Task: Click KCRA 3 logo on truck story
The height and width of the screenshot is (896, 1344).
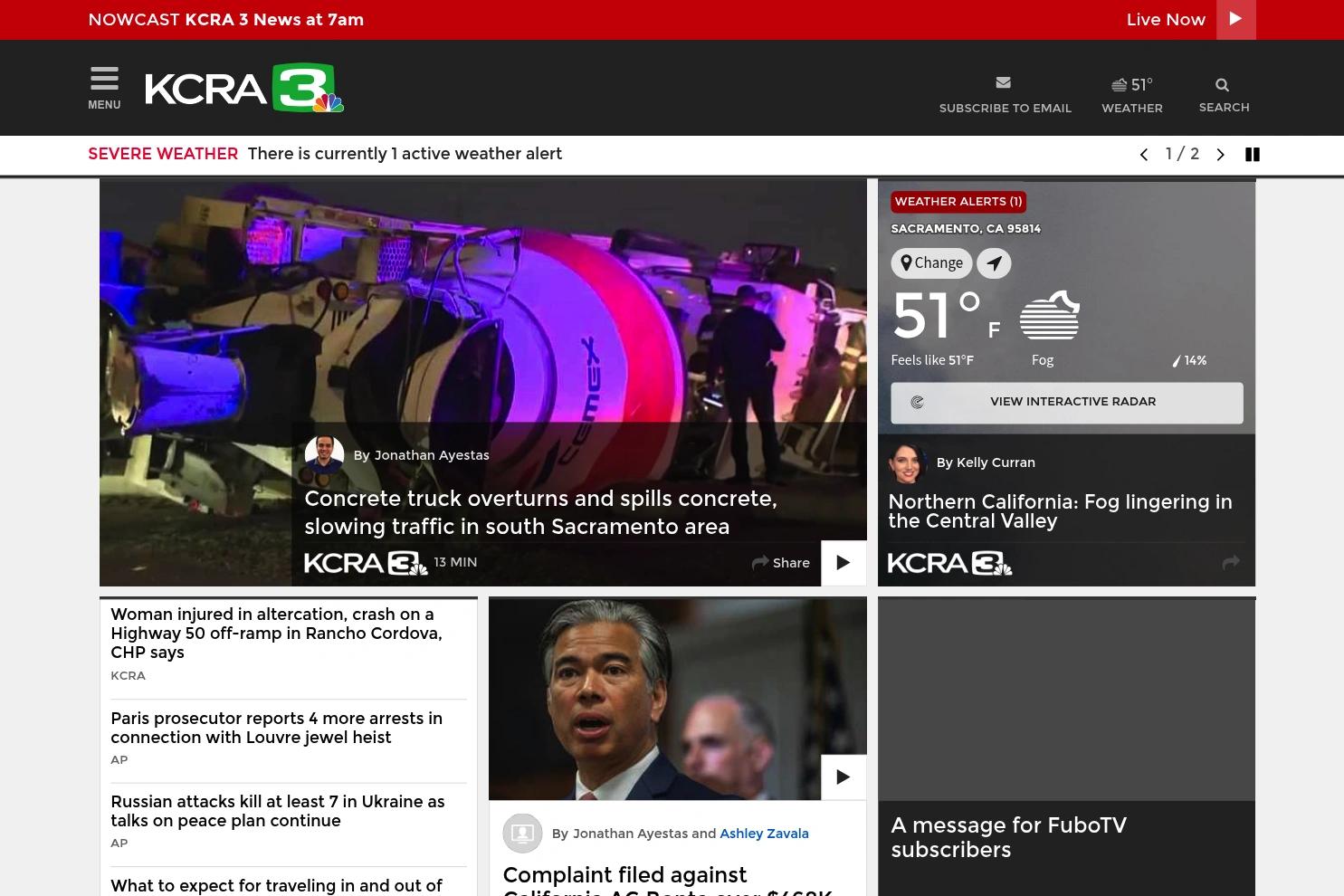Action: [366, 563]
